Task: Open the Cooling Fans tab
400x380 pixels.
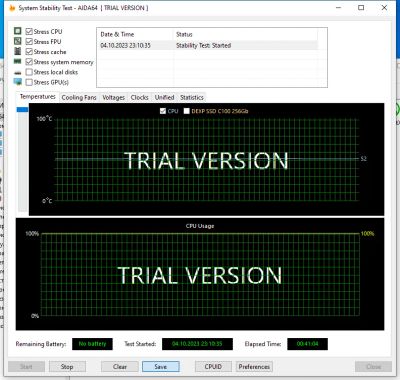Action: (x=79, y=97)
